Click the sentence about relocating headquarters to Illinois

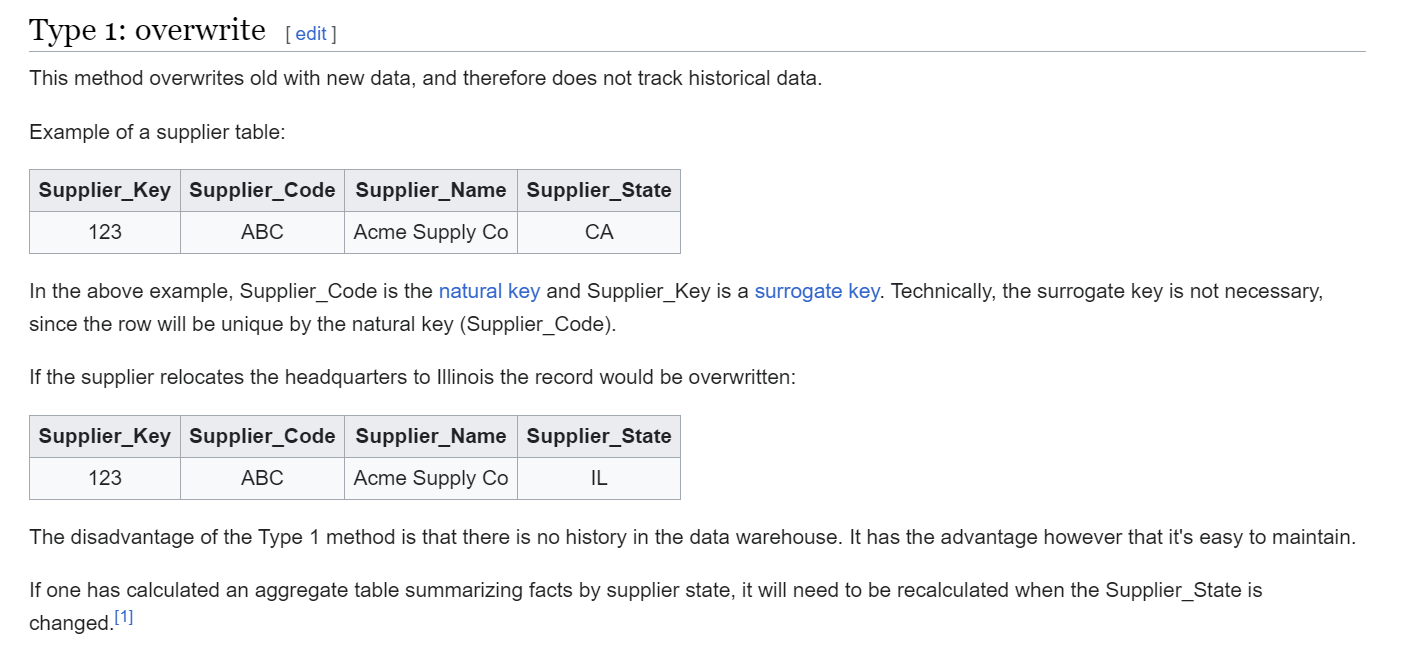coord(412,378)
